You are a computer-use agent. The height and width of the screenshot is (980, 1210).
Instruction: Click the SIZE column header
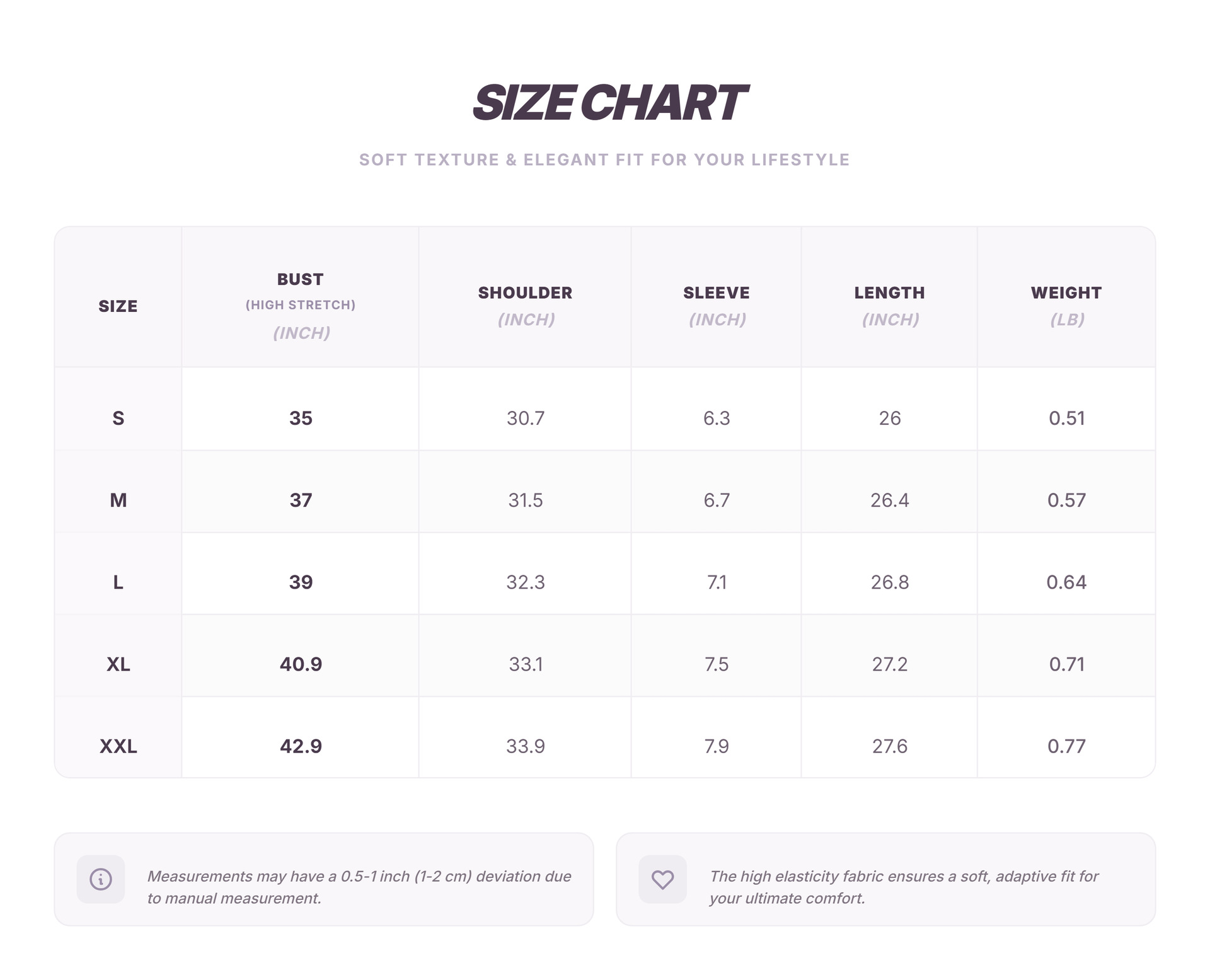[x=118, y=306]
